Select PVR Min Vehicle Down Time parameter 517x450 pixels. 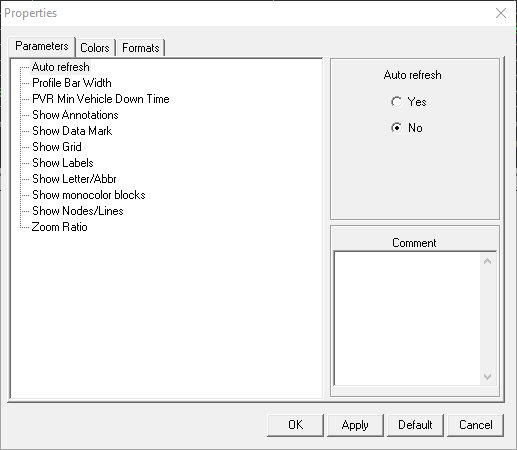pos(101,99)
